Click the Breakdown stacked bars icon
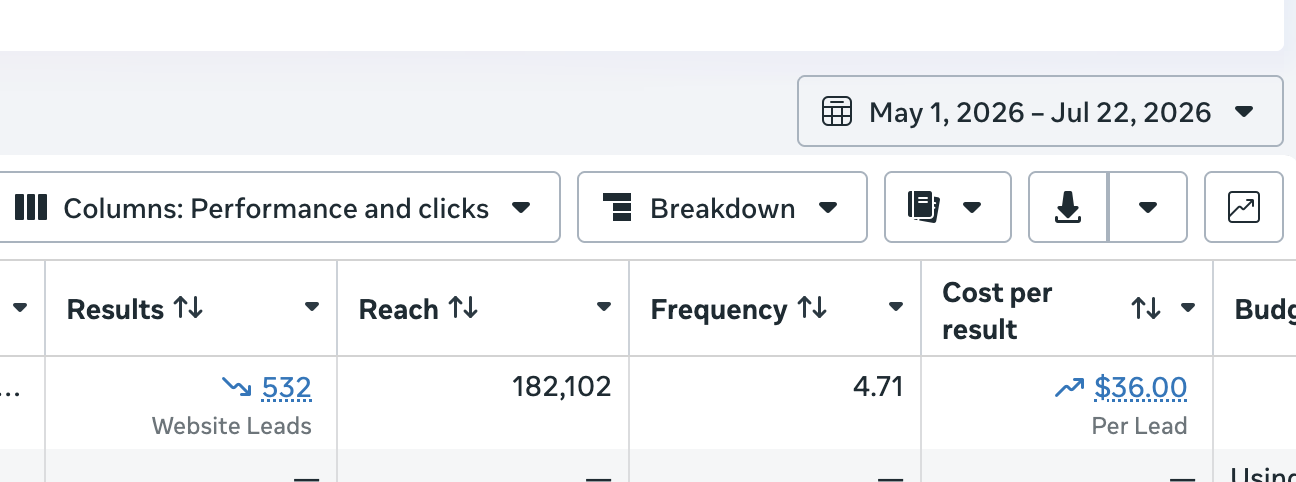Viewport: 1296px width, 482px height. 618,208
